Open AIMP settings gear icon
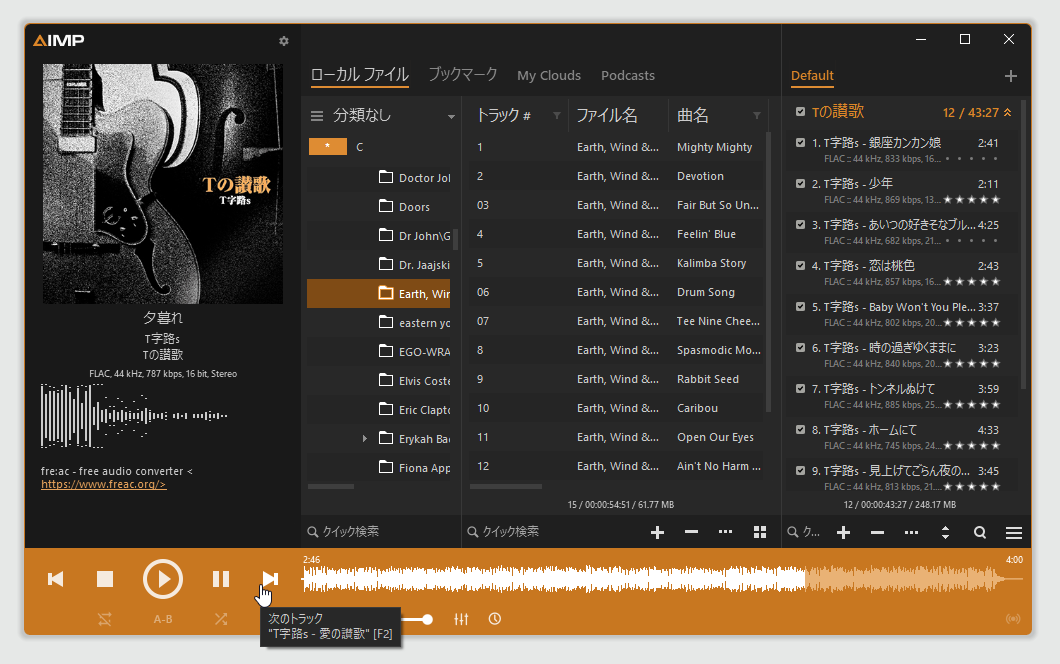1060x664 pixels. click(284, 41)
